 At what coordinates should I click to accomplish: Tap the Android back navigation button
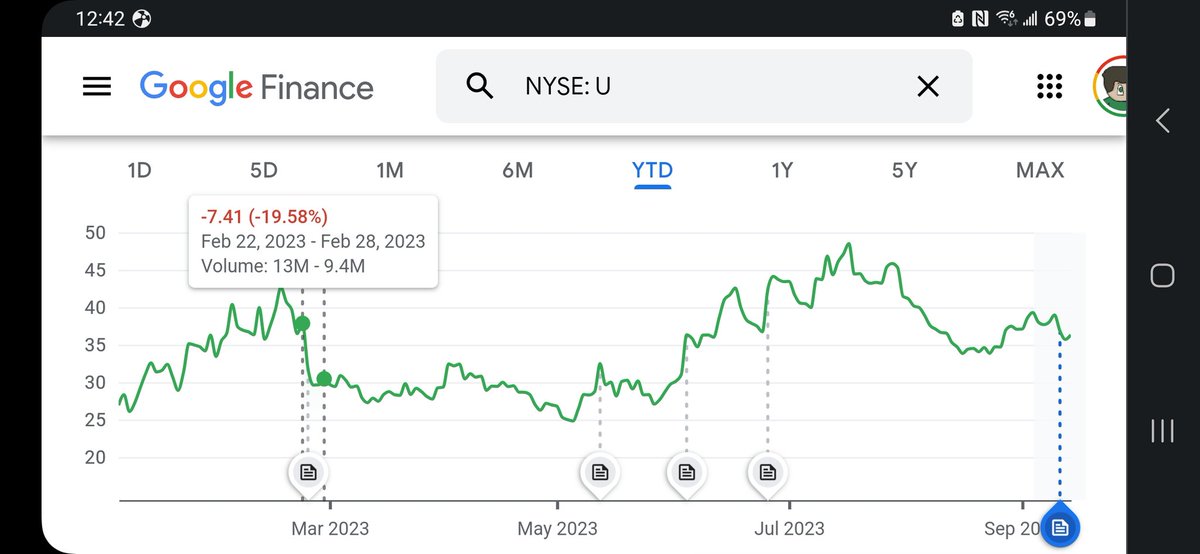(1162, 121)
